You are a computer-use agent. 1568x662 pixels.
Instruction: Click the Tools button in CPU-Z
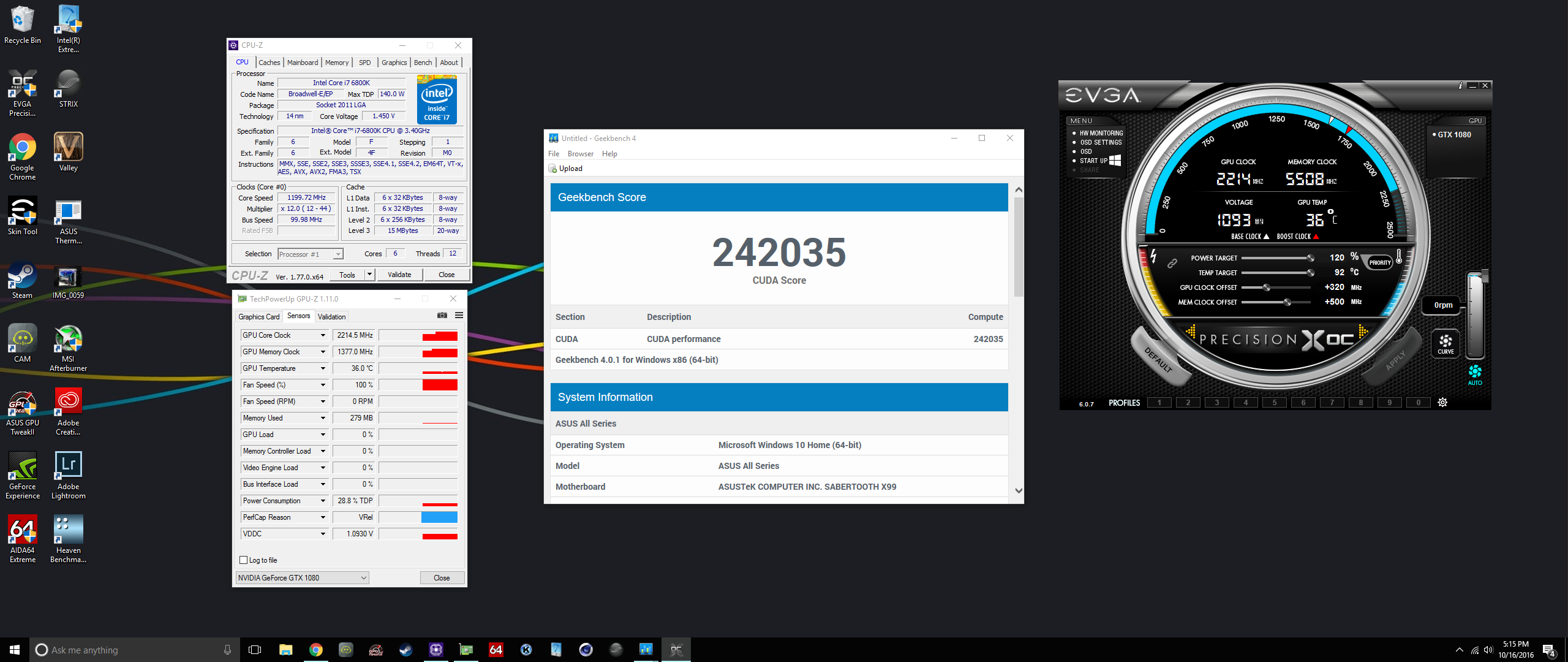347,275
